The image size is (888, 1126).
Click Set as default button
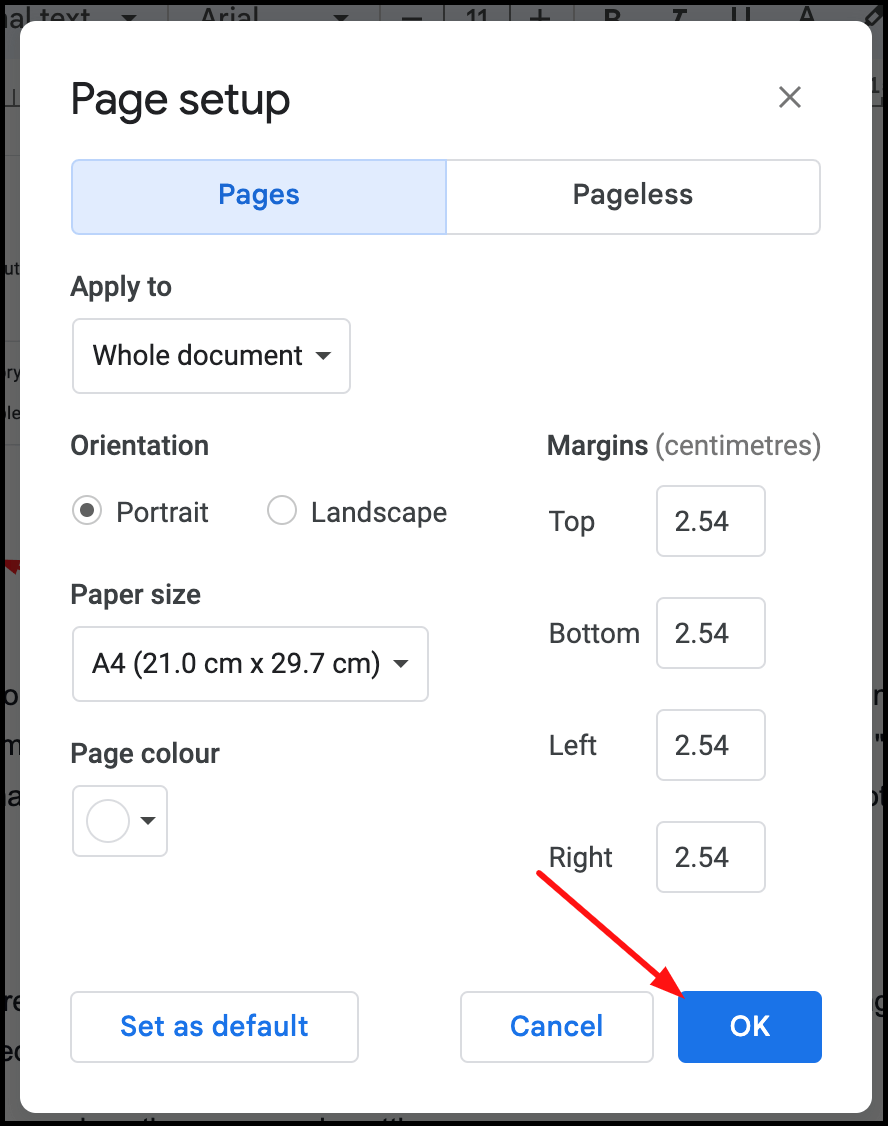pyautogui.click(x=214, y=1026)
